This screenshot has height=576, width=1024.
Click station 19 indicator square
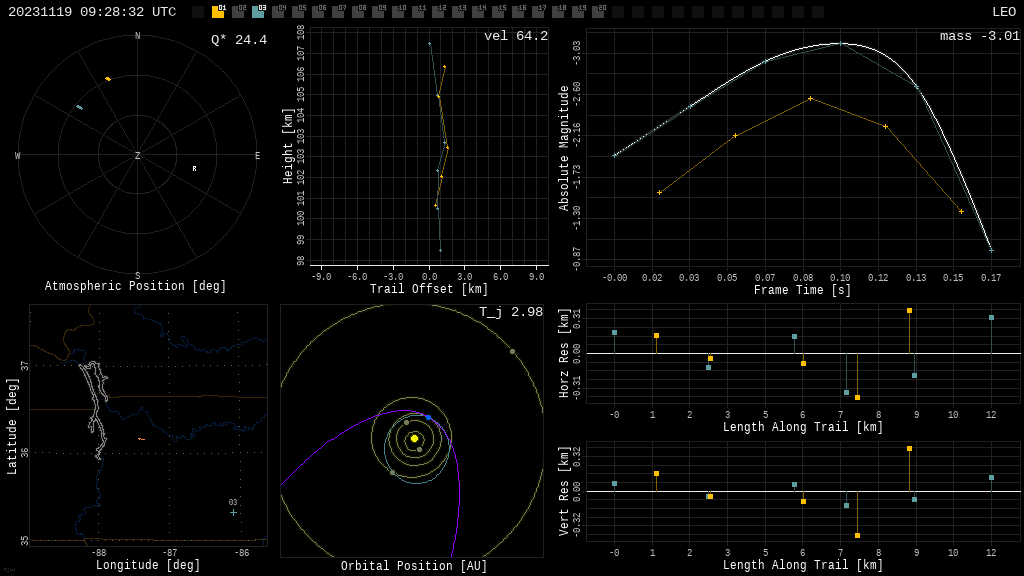578,12
